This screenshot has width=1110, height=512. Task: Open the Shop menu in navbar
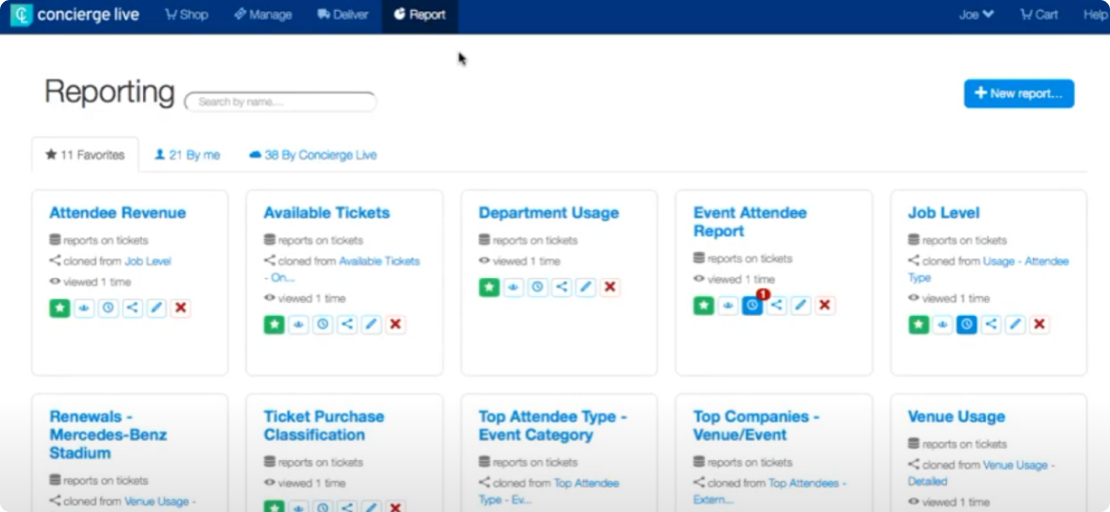186,15
